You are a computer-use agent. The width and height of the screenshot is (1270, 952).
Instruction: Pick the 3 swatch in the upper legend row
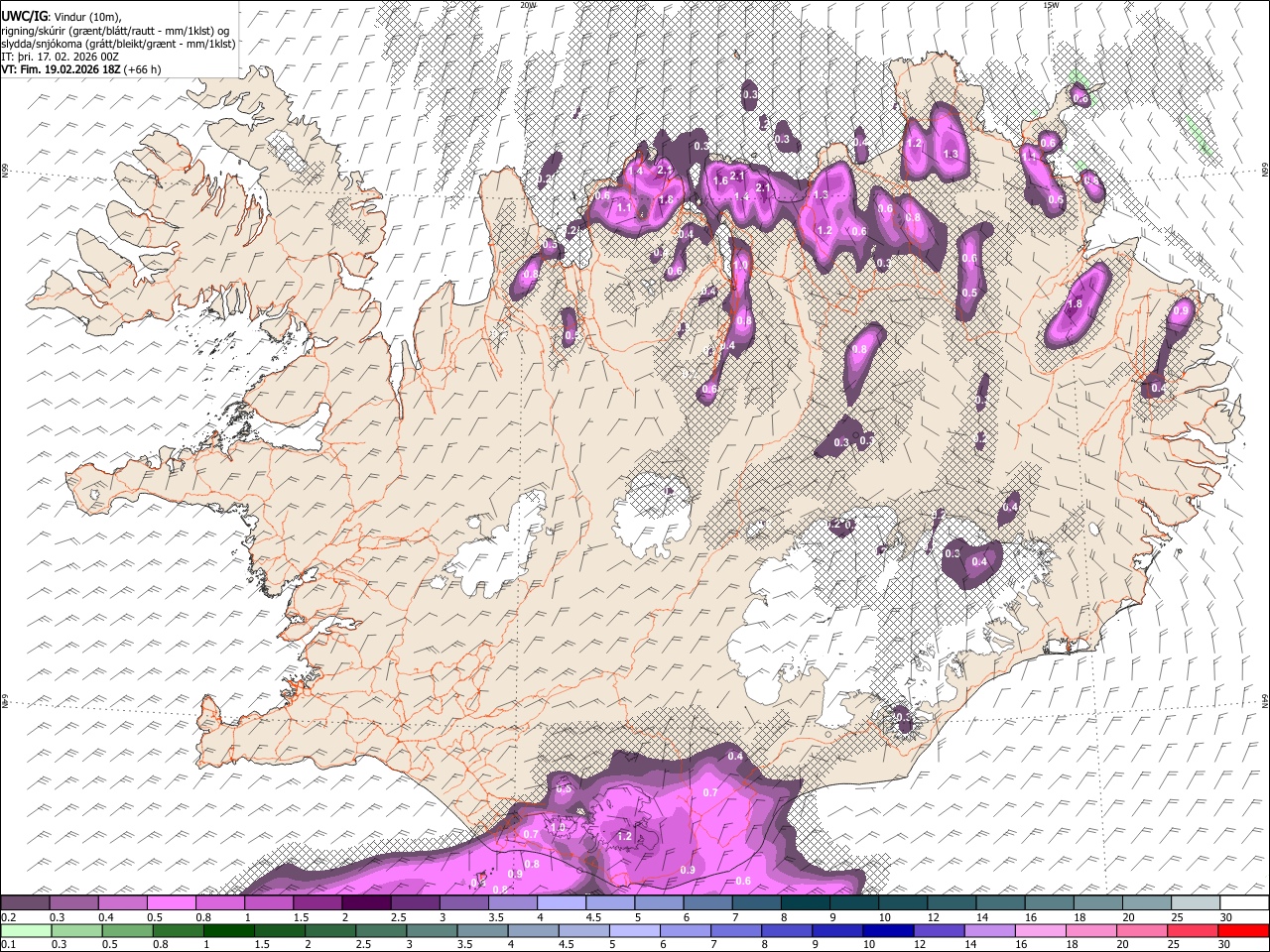point(463,903)
